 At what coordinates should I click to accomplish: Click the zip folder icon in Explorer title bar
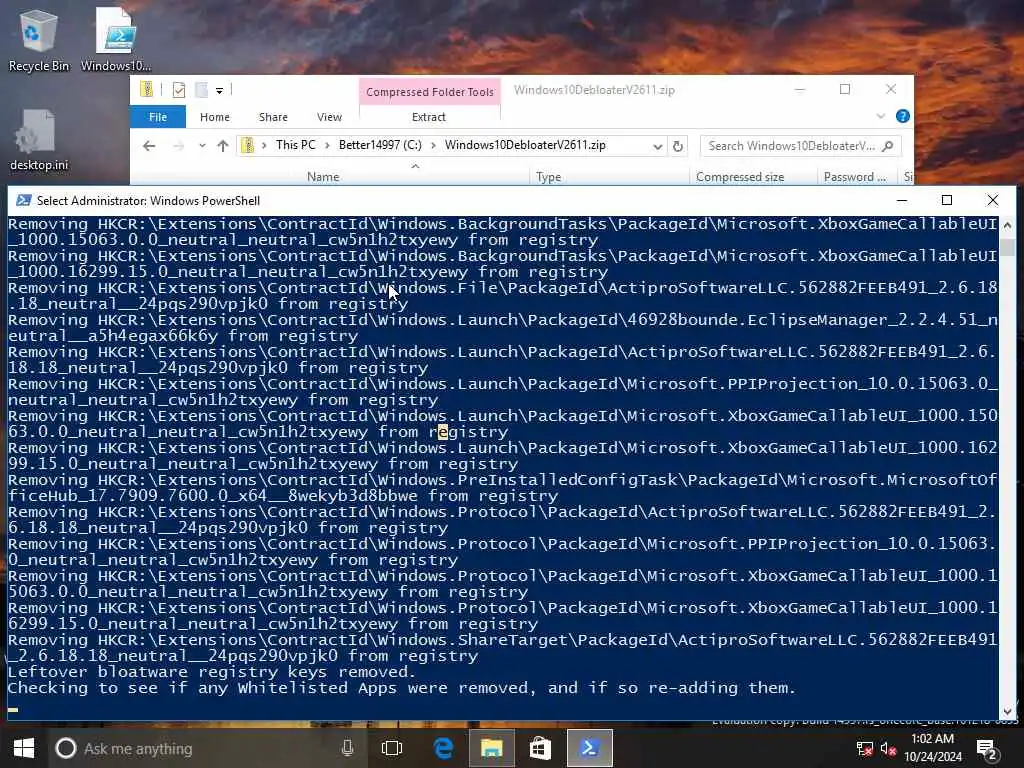click(147, 89)
